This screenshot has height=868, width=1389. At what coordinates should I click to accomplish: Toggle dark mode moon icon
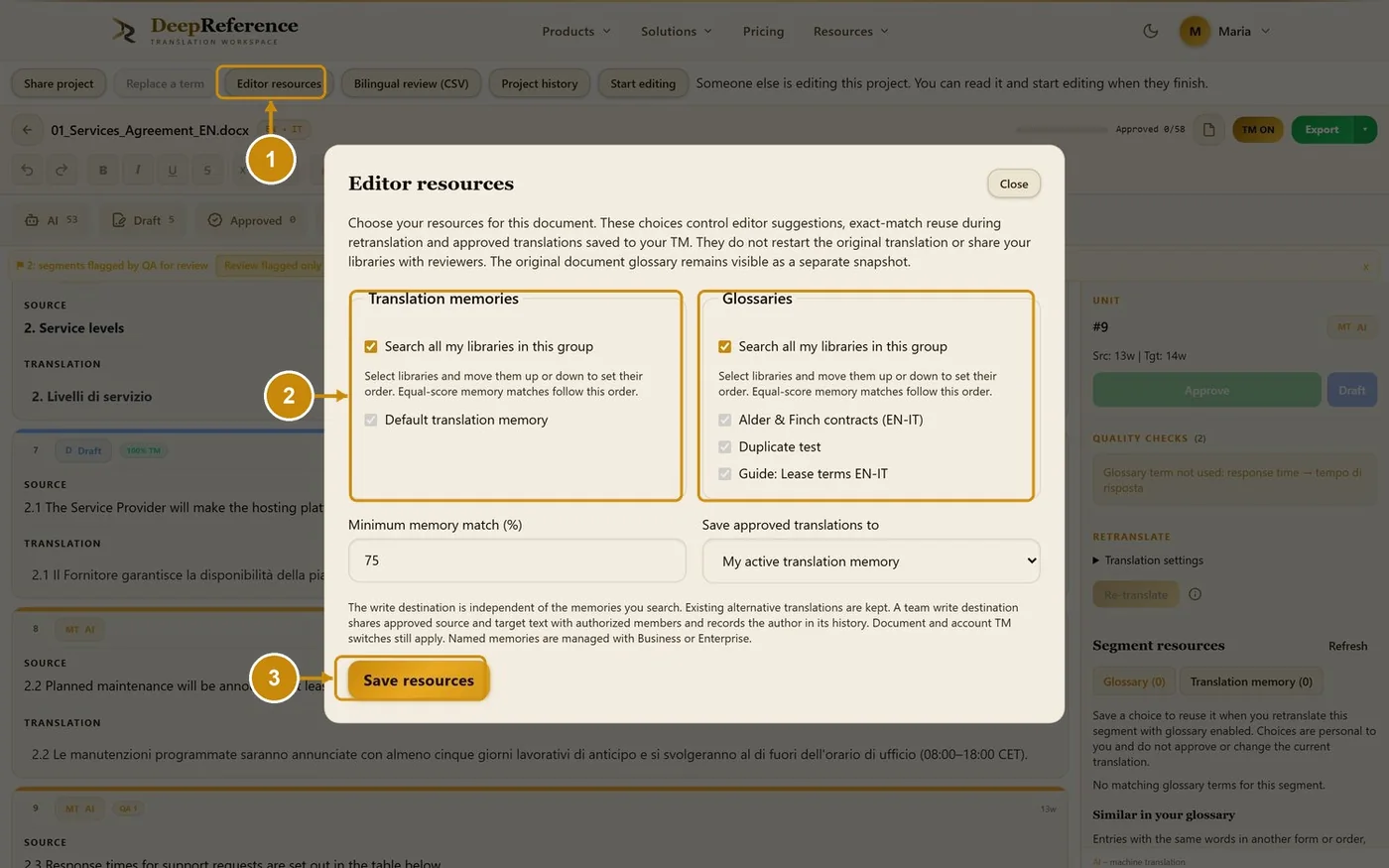1151,31
